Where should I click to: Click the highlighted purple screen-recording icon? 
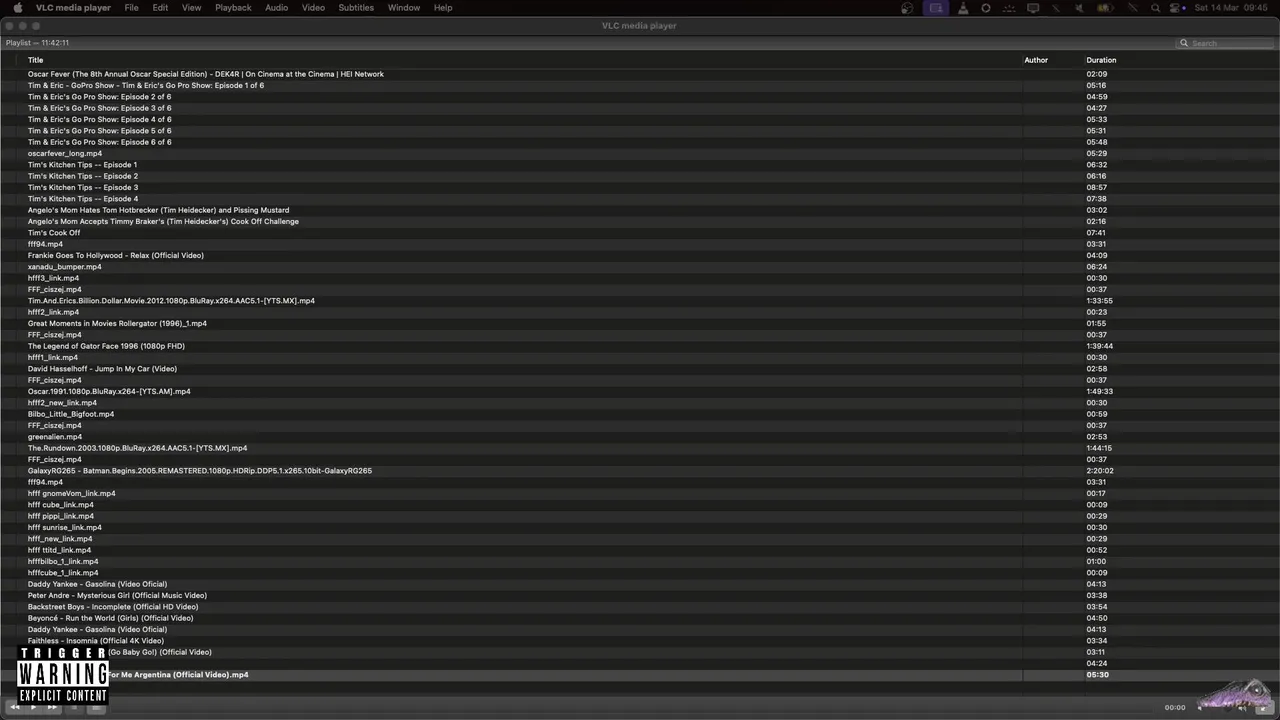(936, 8)
